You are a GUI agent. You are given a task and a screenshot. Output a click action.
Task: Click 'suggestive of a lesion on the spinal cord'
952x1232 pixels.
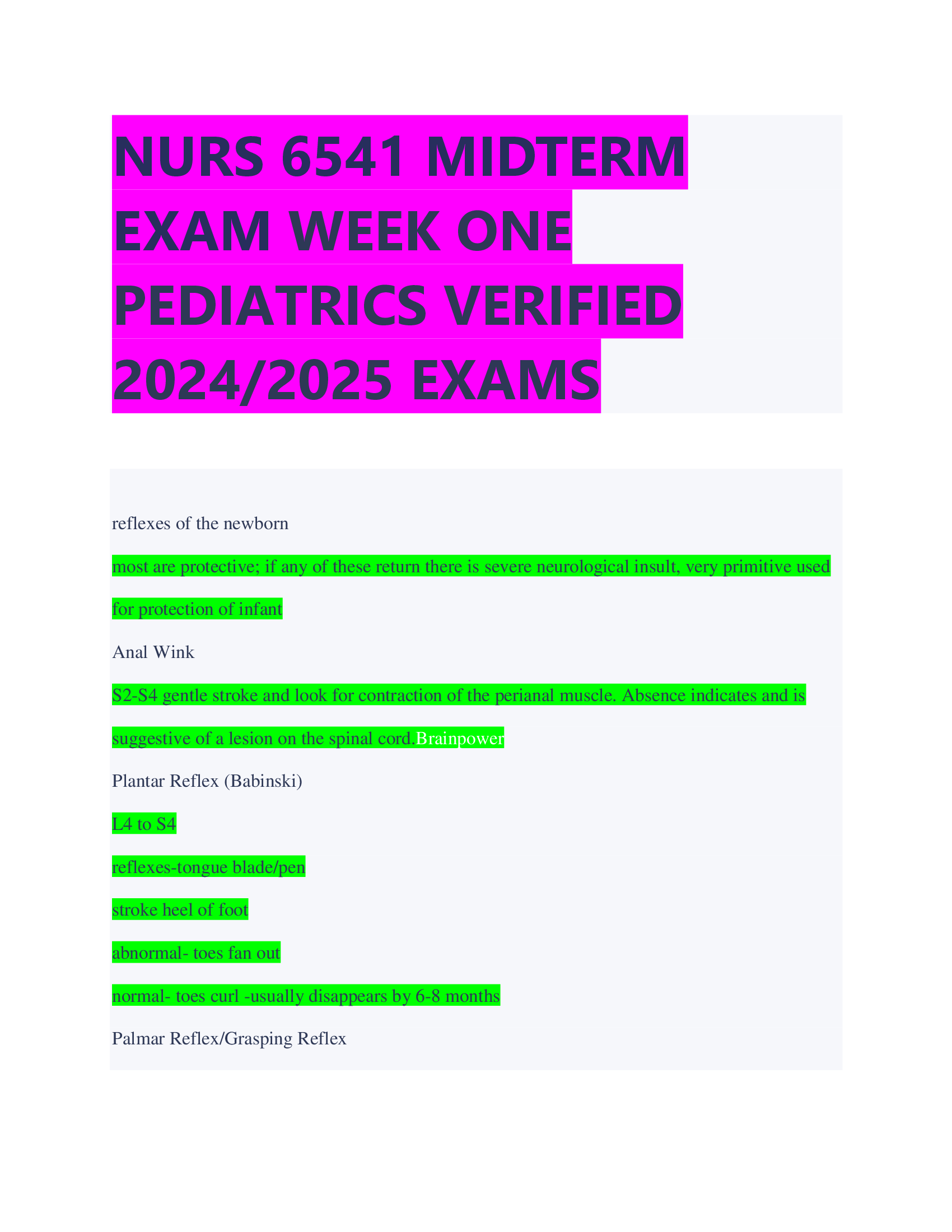tap(263, 739)
